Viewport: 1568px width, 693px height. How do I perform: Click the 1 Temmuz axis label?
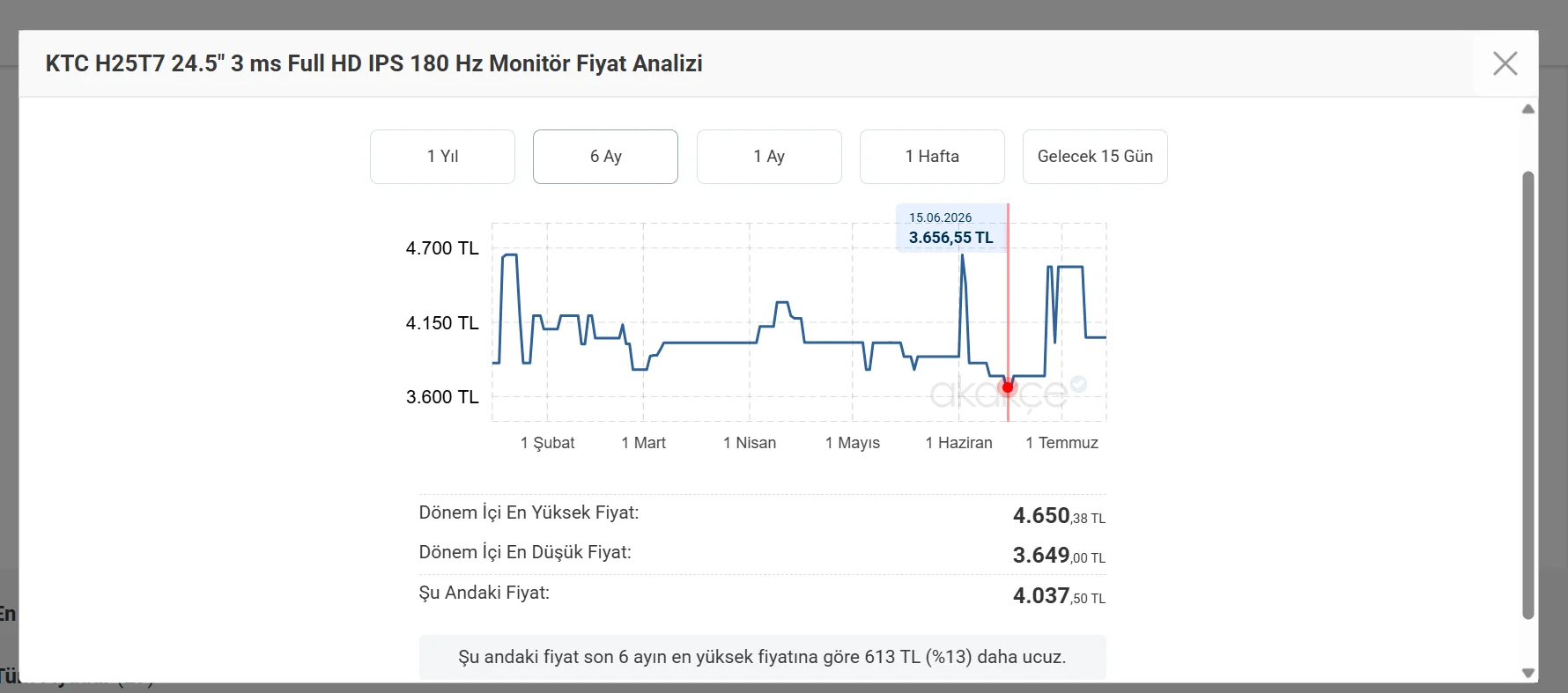[x=1061, y=443]
